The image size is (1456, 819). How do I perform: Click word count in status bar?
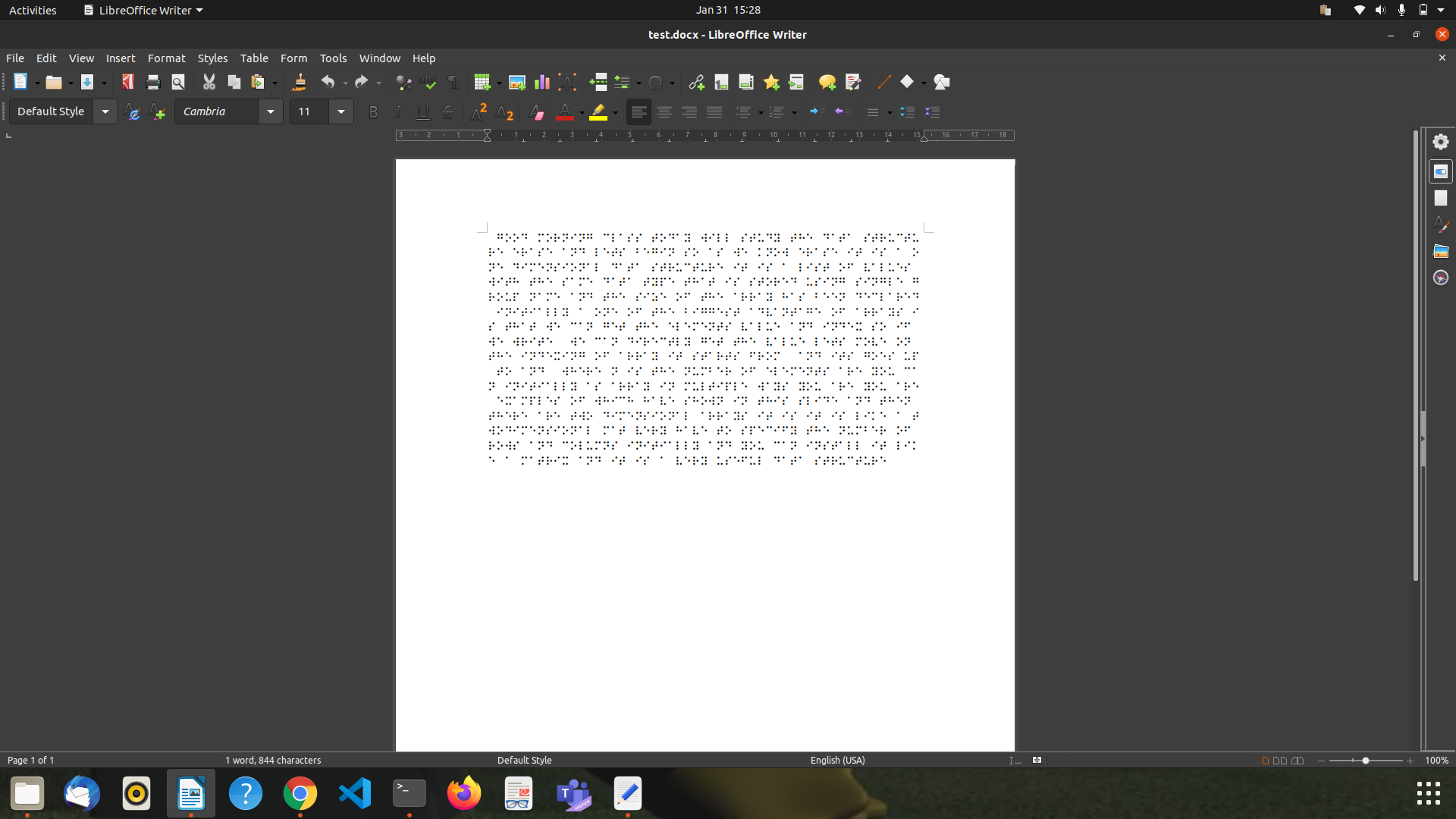273,760
